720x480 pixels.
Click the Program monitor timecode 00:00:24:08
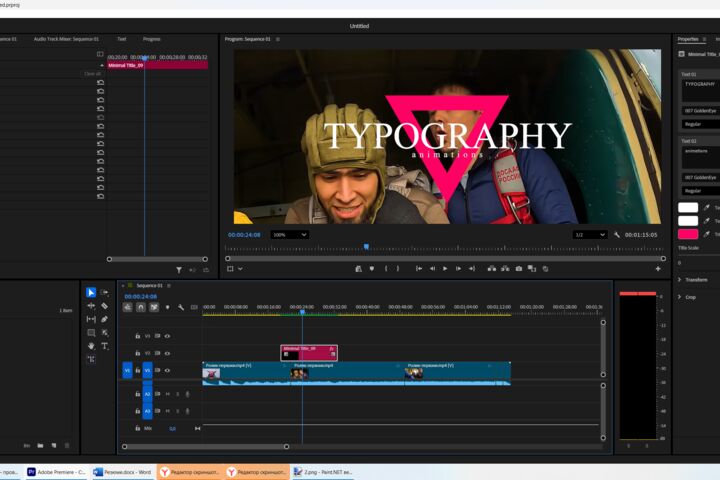coord(244,235)
